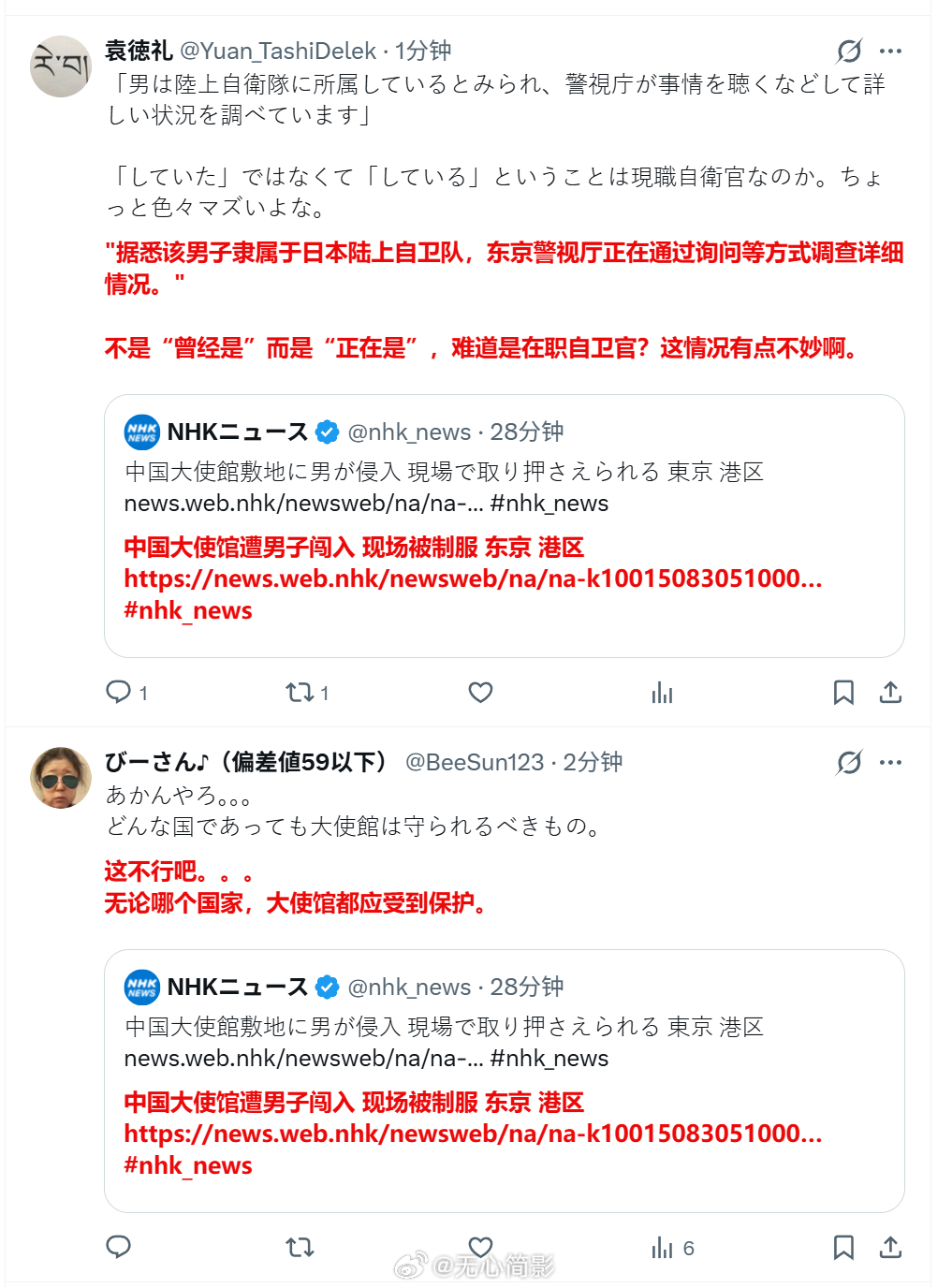Open Grok icon on BeeSun123's post
Viewport: 952px width, 1288px height.
(x=849, y=763)
